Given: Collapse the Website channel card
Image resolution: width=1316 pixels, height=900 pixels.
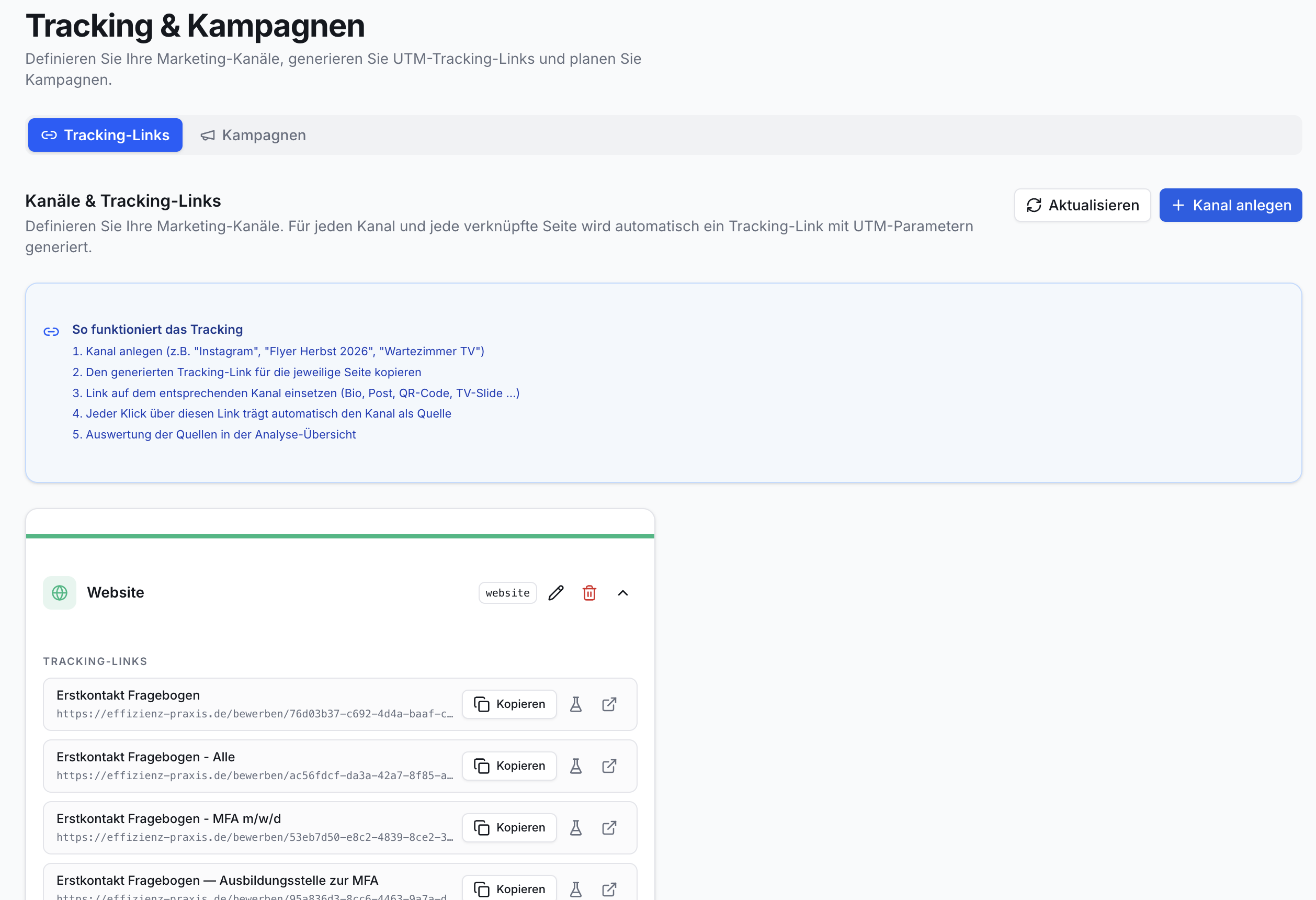Looking at the screenshot, I should point(623,592).
